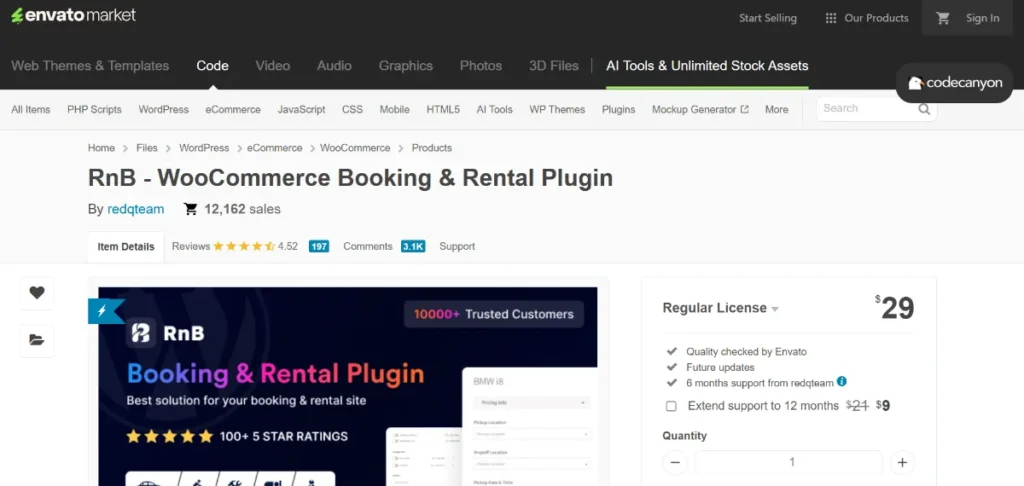Click the info icon beside 6 months support
Screen dimensions: 1024x486
(842, 381)
